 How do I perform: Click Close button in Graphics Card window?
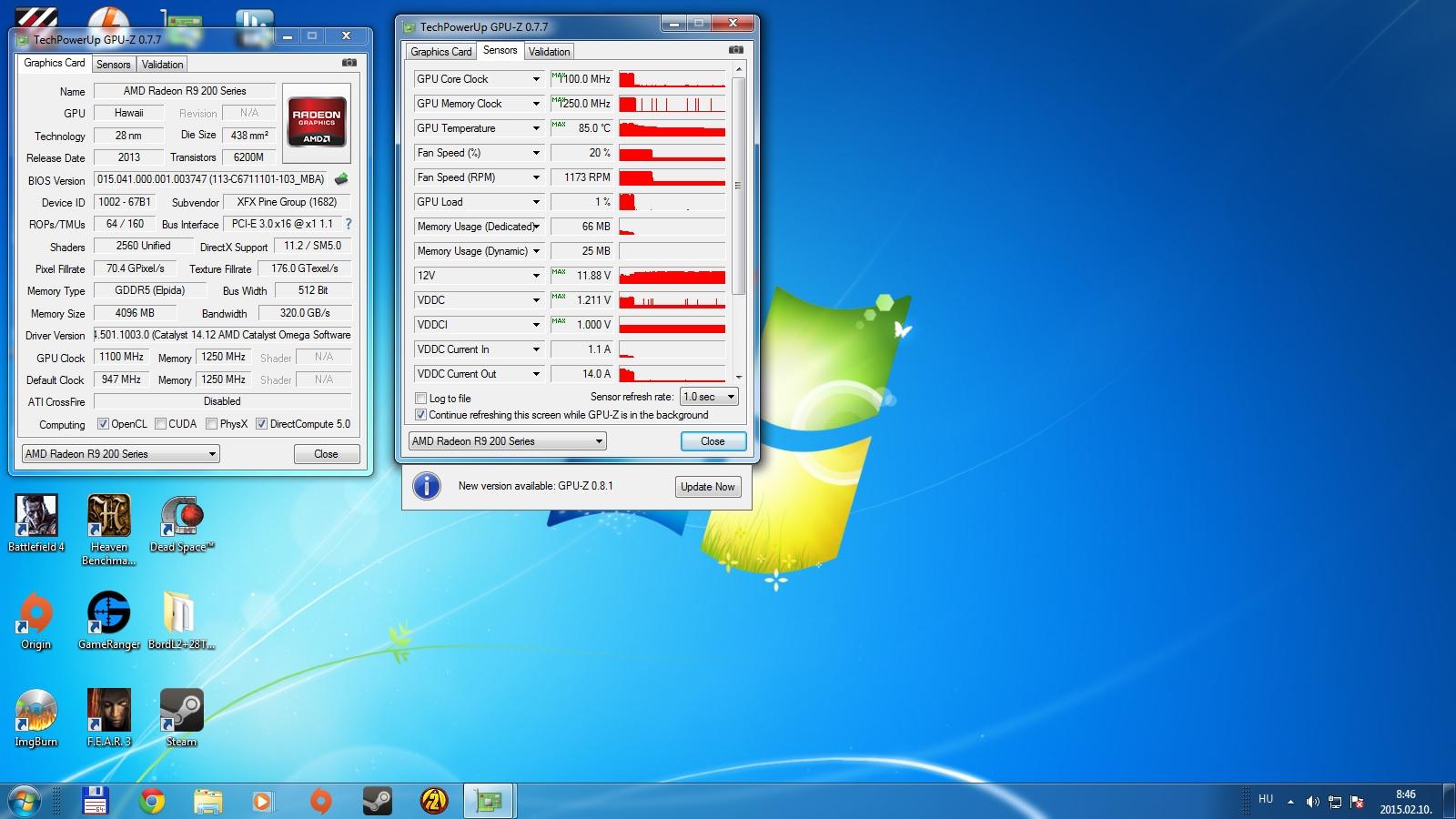click(327, 454)
